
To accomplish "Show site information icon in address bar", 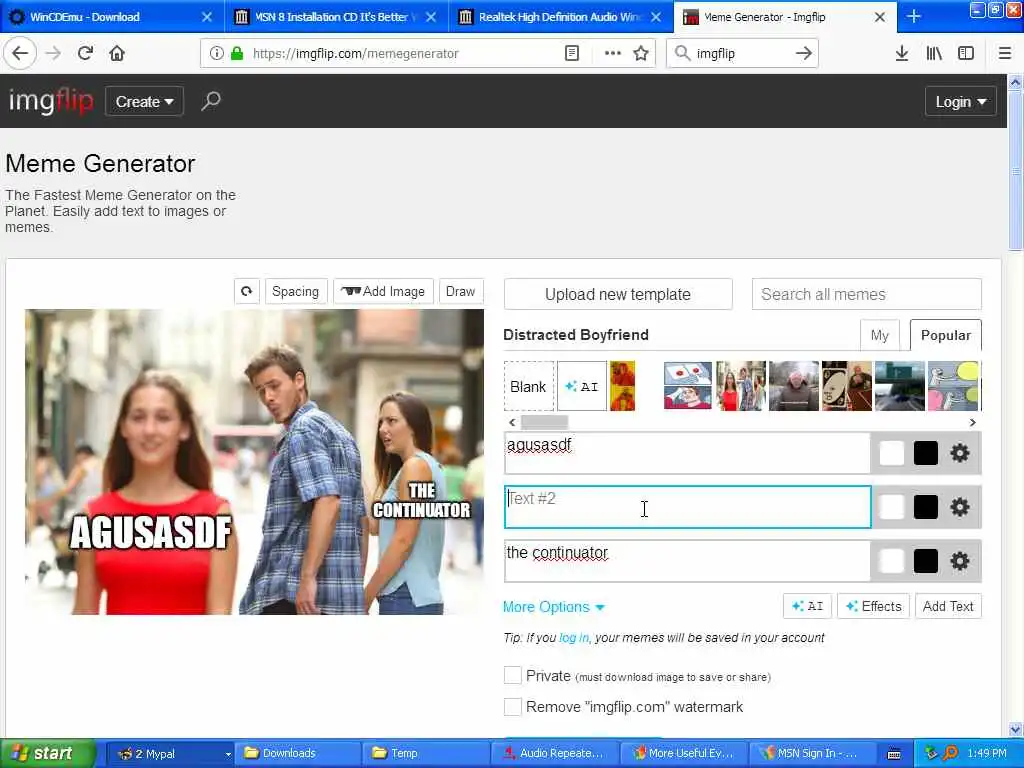I will click(216, 53).
